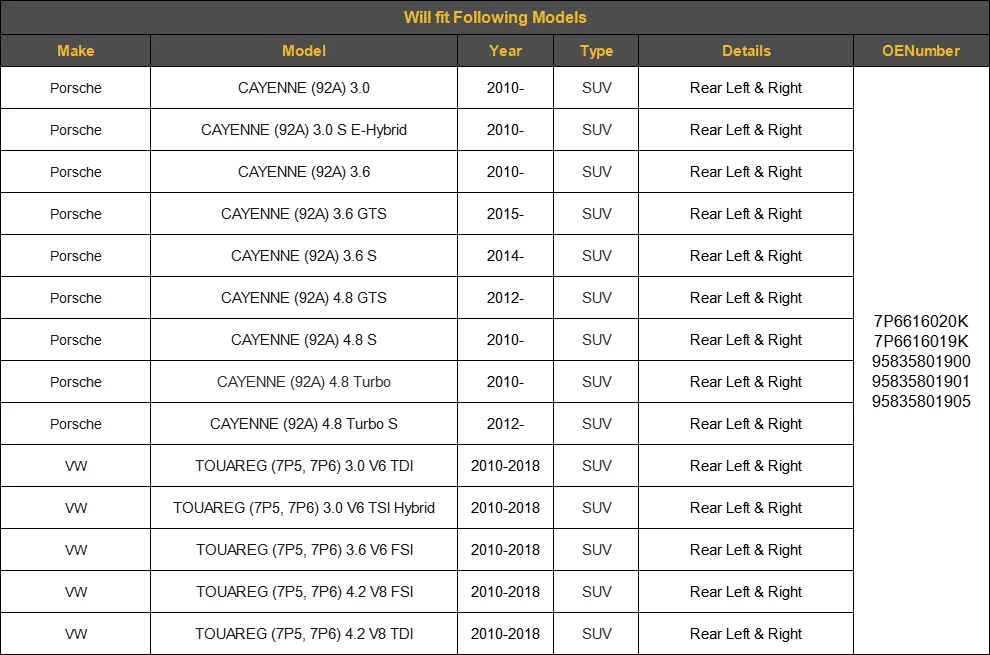Screen dimensions: 990x655
Task: Select the Year column header
Action: pos(505,51)
